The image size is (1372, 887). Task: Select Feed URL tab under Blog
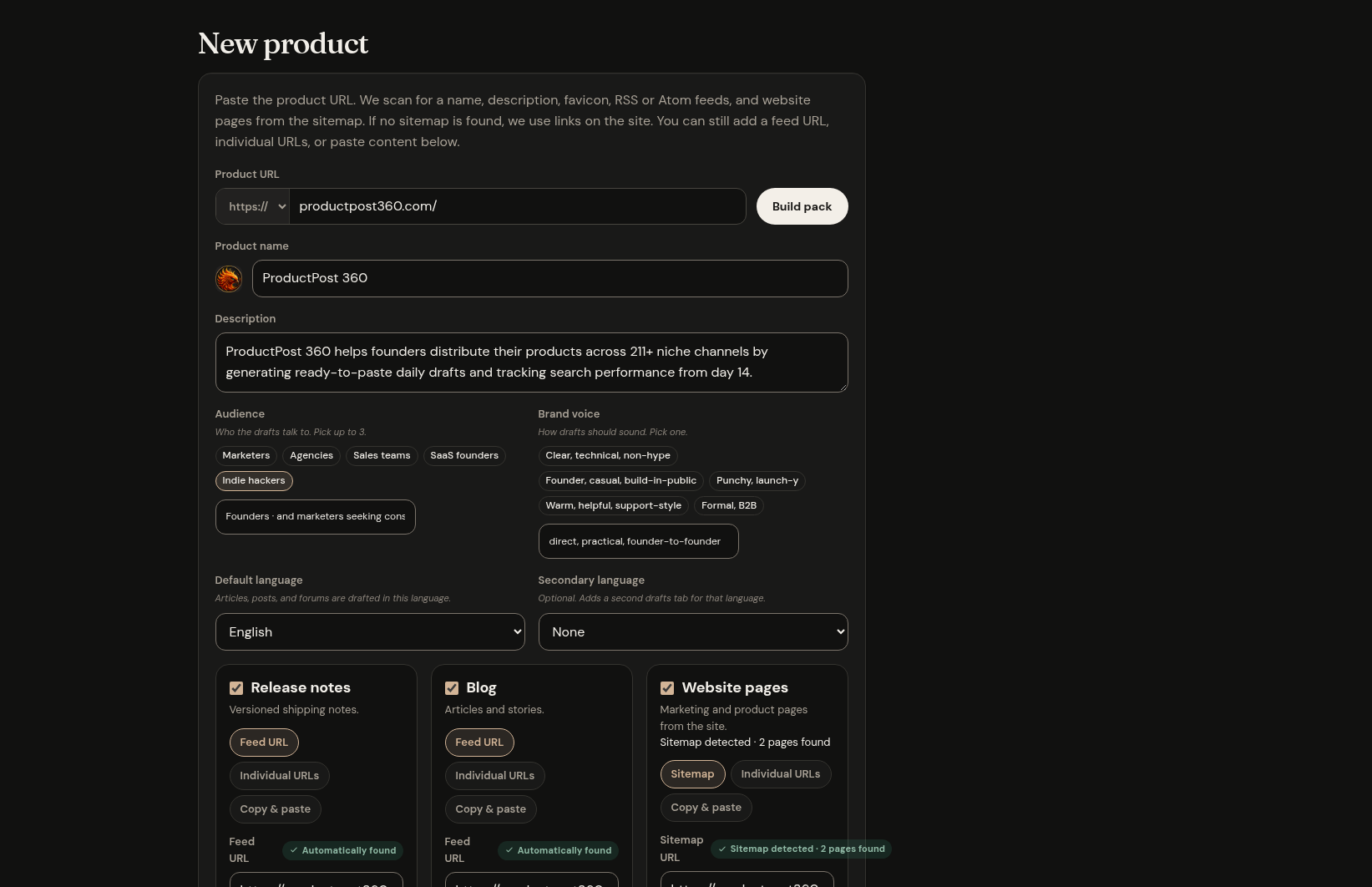(x=479, y=743)
